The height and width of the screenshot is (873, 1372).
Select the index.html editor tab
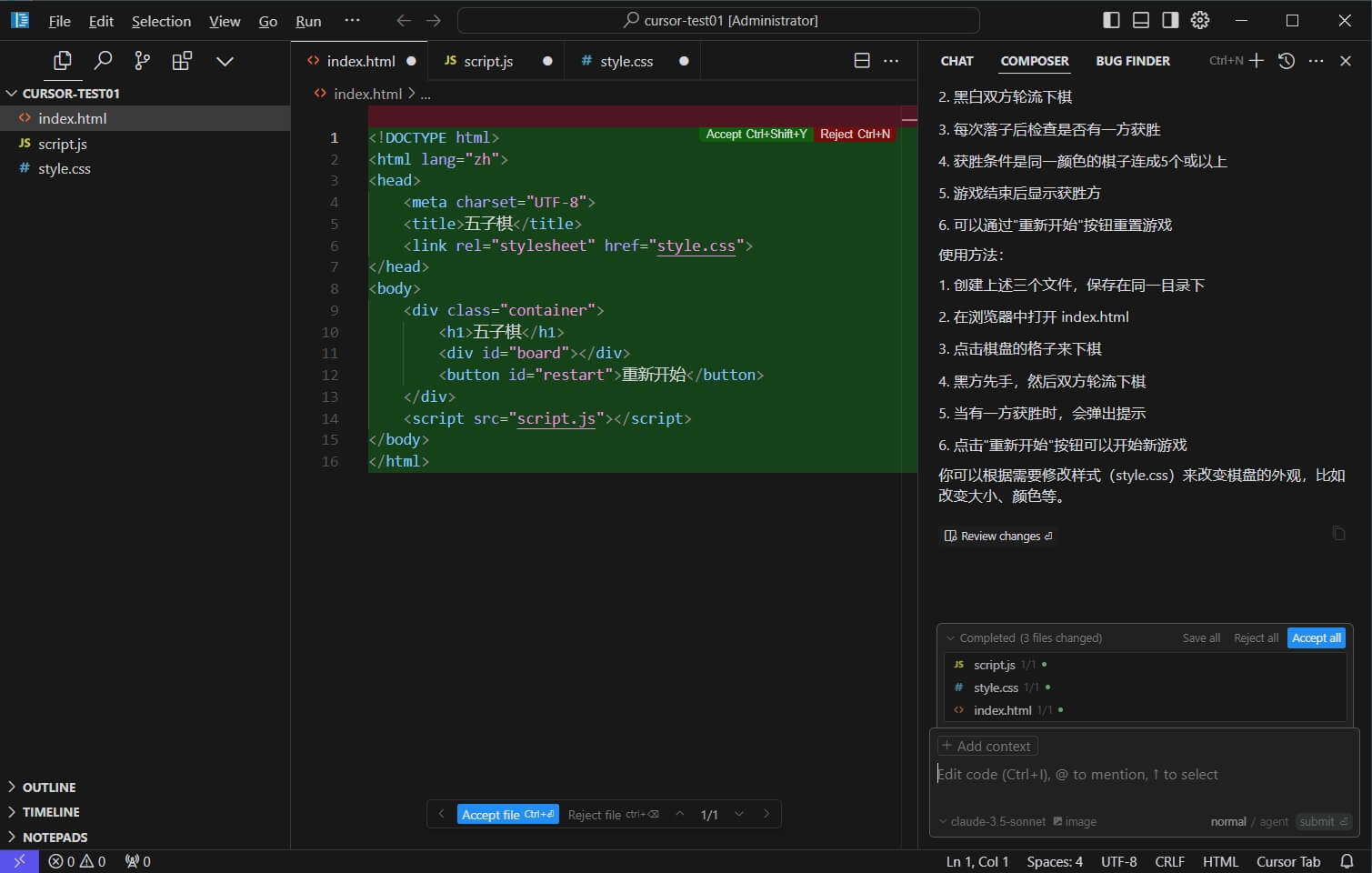360,61
